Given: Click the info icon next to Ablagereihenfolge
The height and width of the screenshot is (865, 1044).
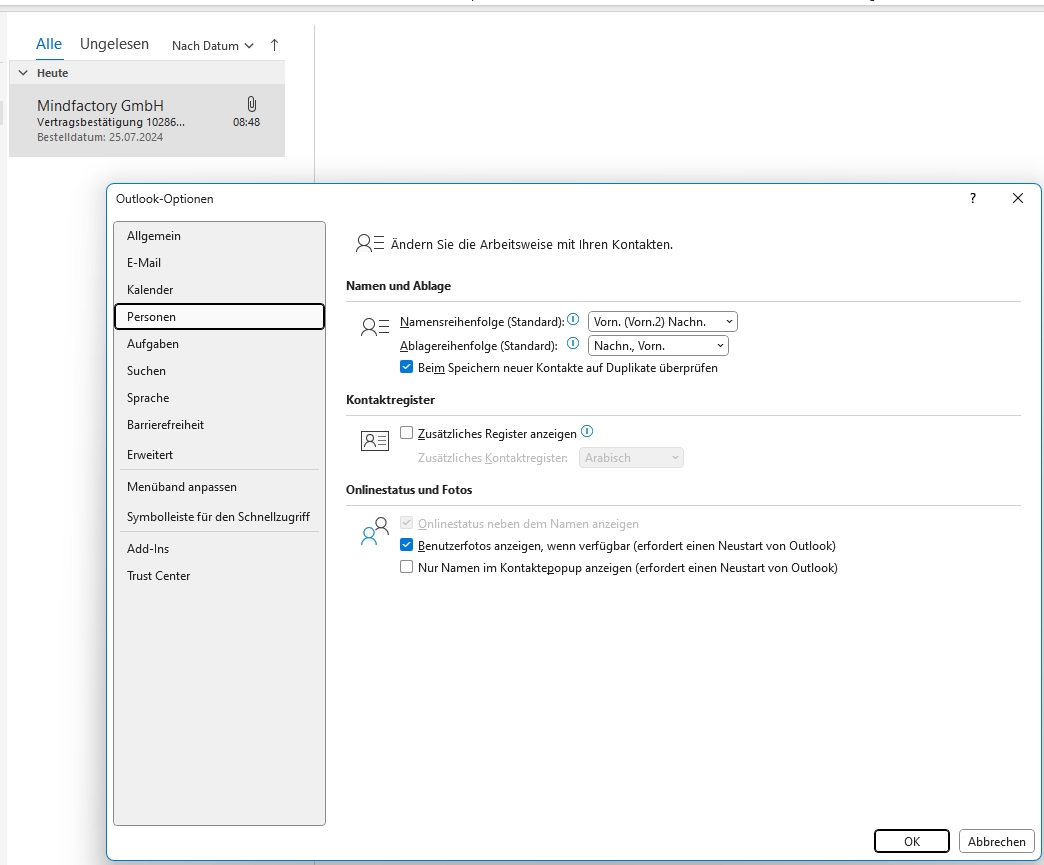Looking at the screenshot, I should click(x=573, y=344).
